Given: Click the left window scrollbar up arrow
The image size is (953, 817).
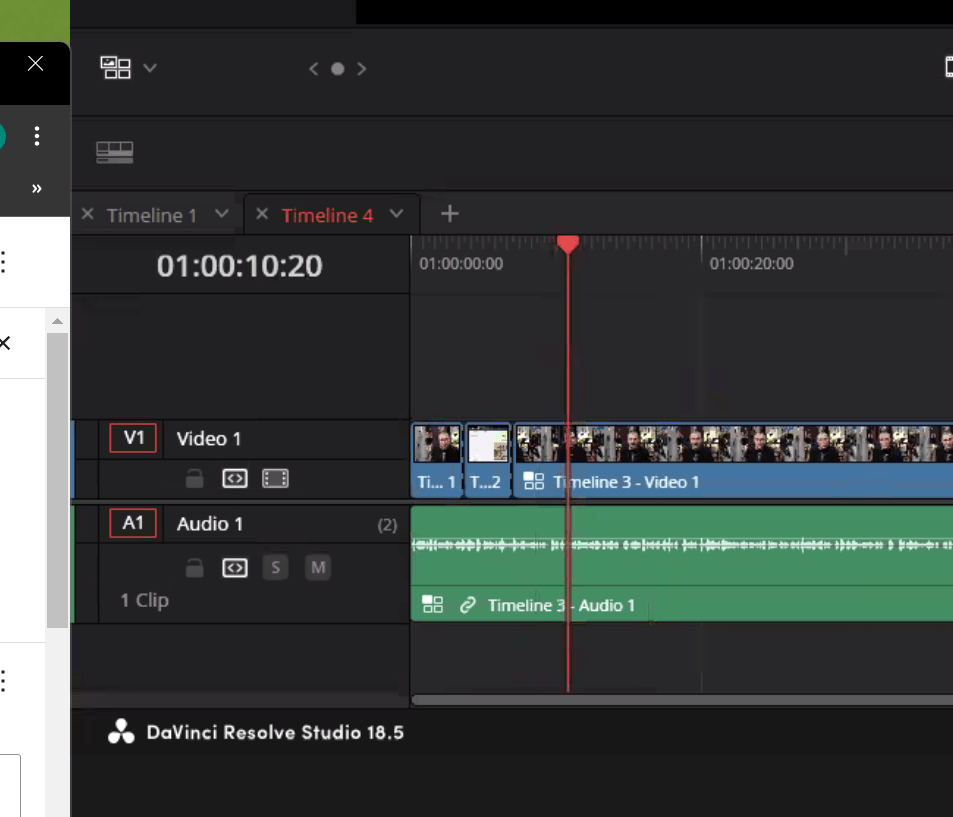Looking at the screenshot, I should (x=57, y=321).
